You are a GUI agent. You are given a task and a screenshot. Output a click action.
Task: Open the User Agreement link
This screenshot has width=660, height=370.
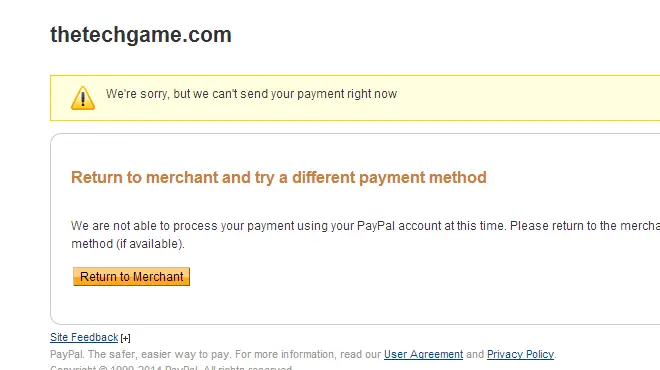coord(423,354)
